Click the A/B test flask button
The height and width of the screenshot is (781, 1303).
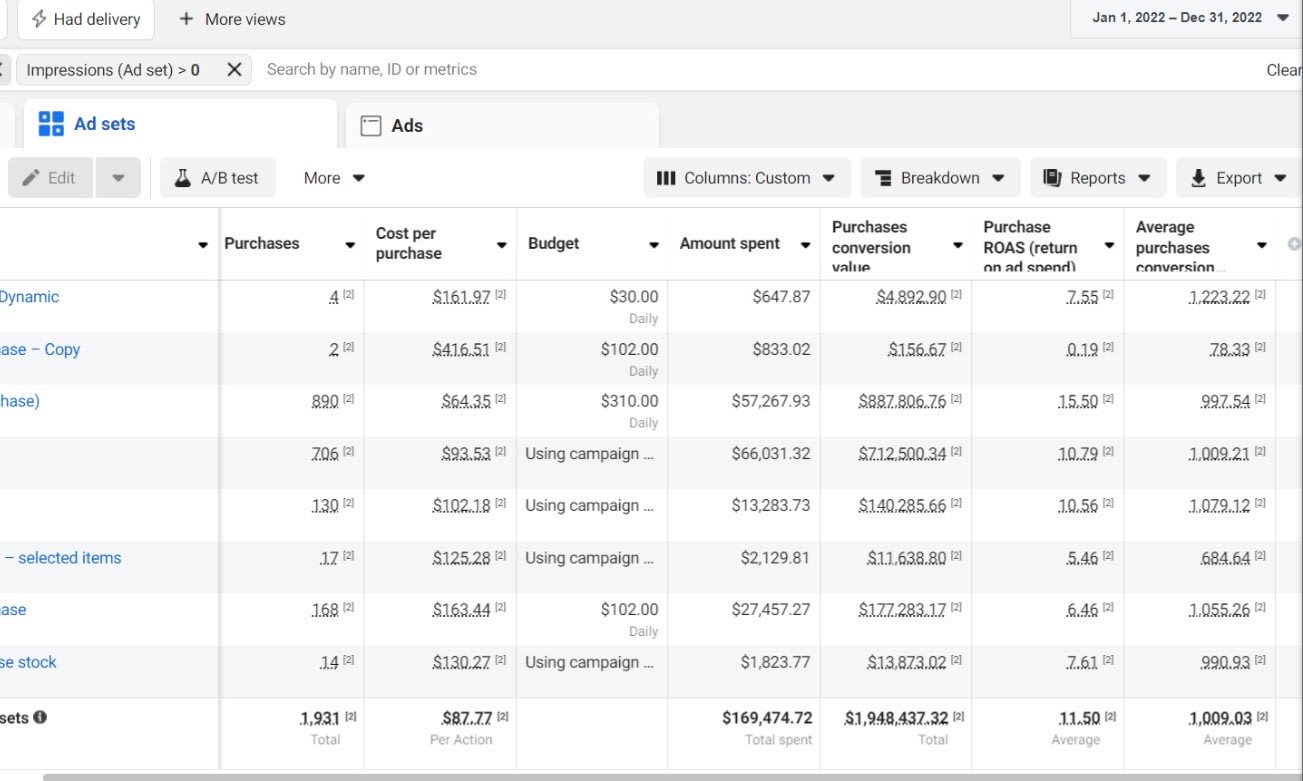click(x=217, y=178)
